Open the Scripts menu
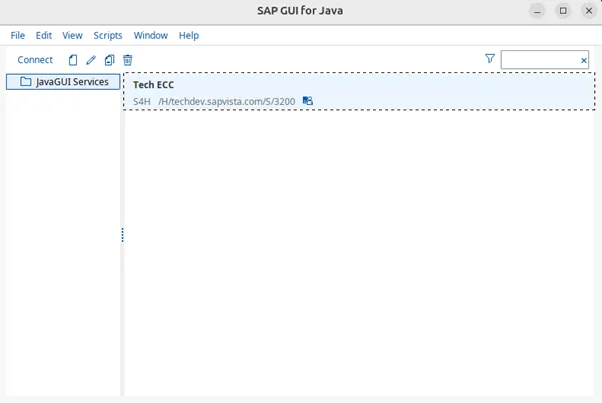Screen dimensions: 602x403 [108, 36]
